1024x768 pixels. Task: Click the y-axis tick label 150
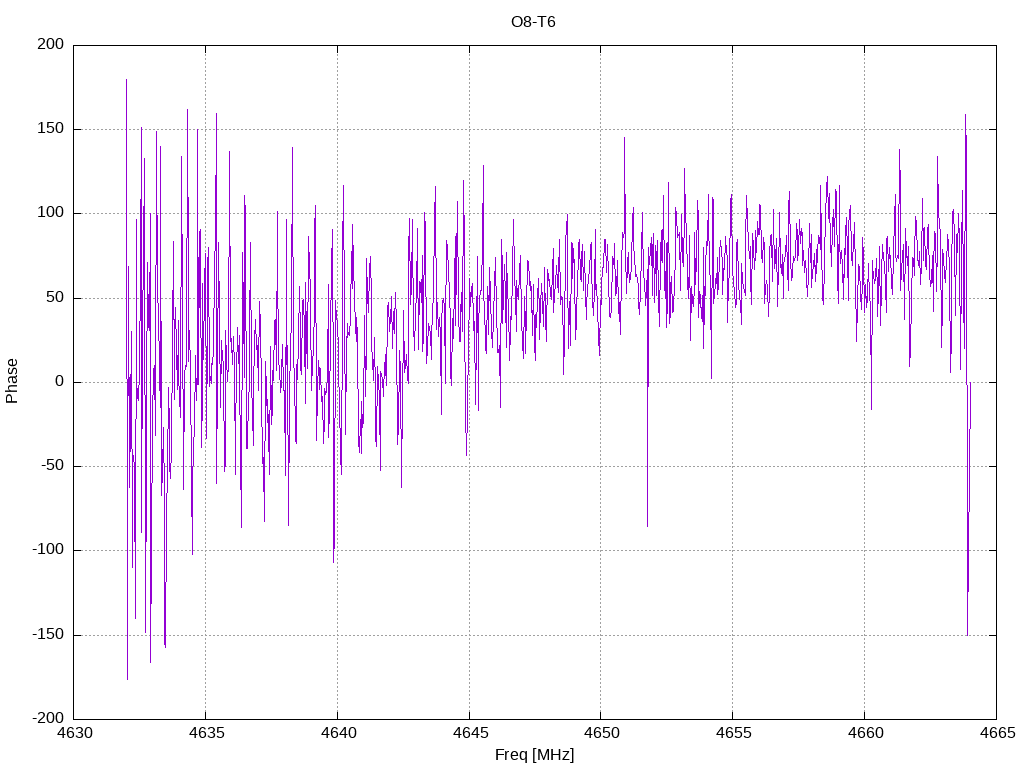(x=51, y=129)
